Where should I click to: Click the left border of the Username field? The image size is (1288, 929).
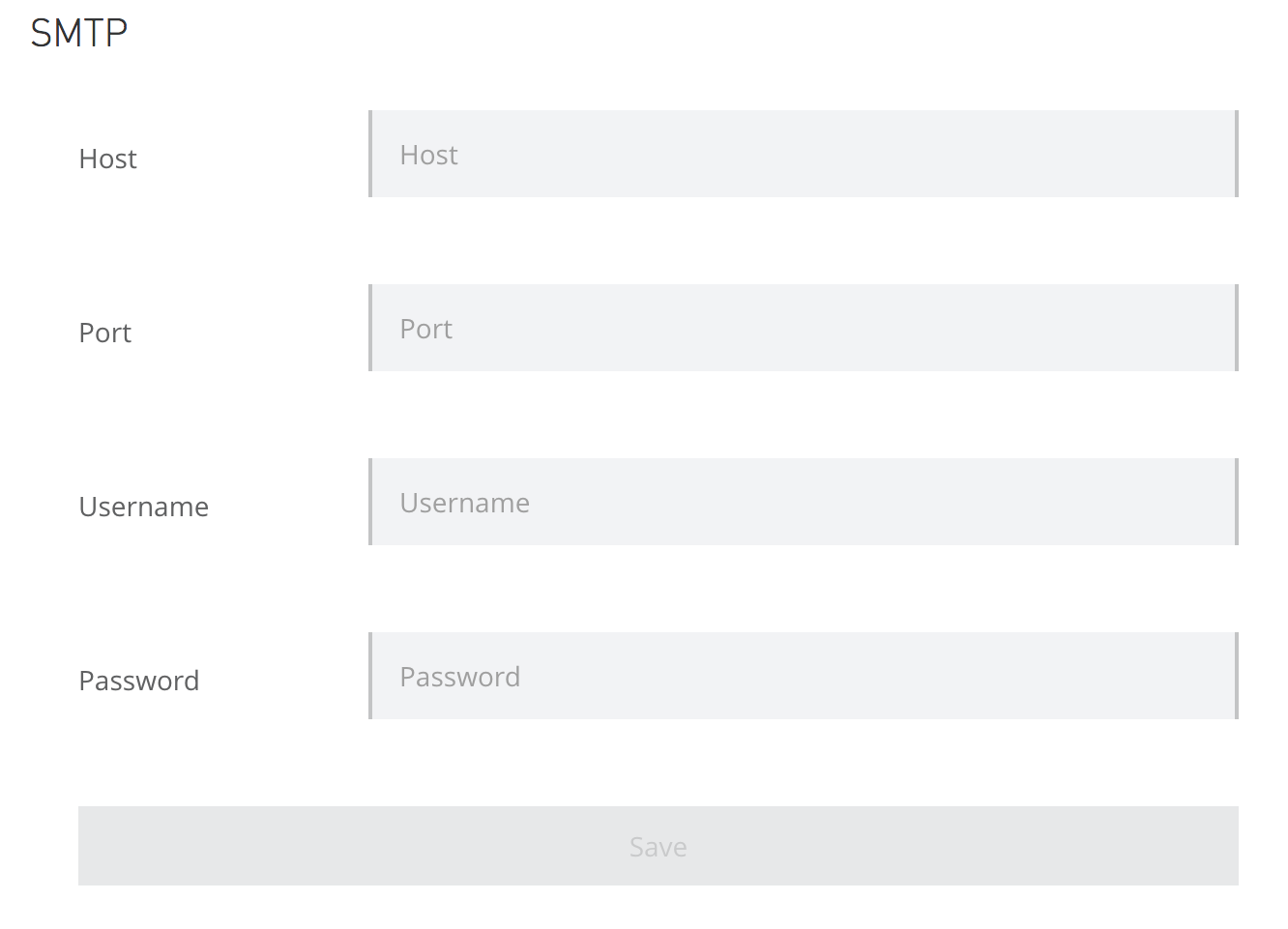371,502
